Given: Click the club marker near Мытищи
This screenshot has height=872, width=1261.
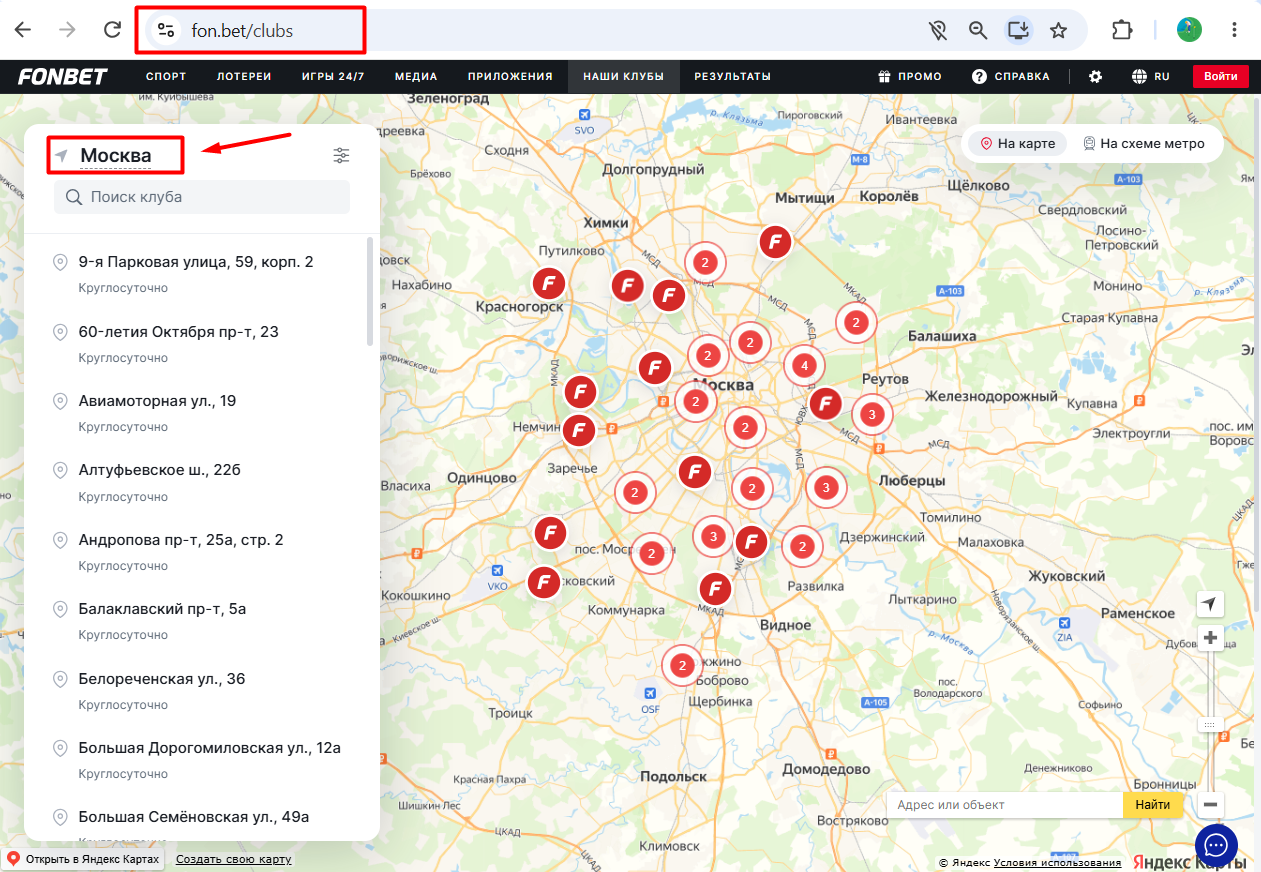Looking at the screenshot, I should point(775,242).
